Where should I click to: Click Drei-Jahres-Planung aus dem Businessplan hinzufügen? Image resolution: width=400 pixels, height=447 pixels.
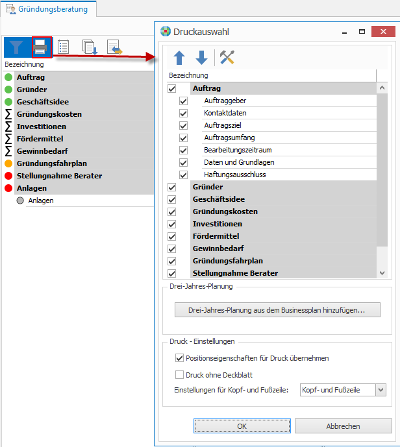click(x=277, y=310)
